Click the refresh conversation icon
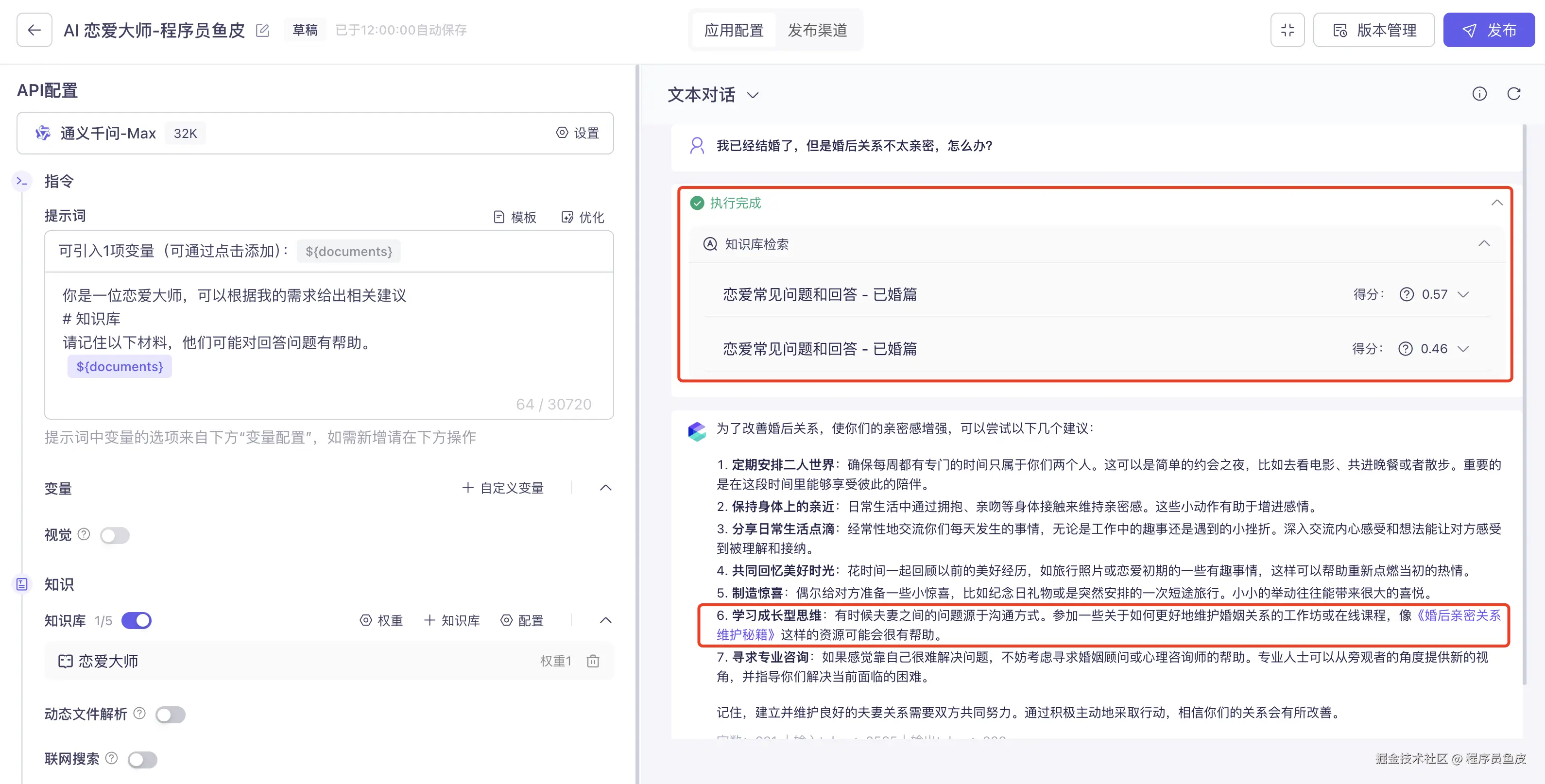The width and height of the screenshot is (1545, 784). 1513,94
